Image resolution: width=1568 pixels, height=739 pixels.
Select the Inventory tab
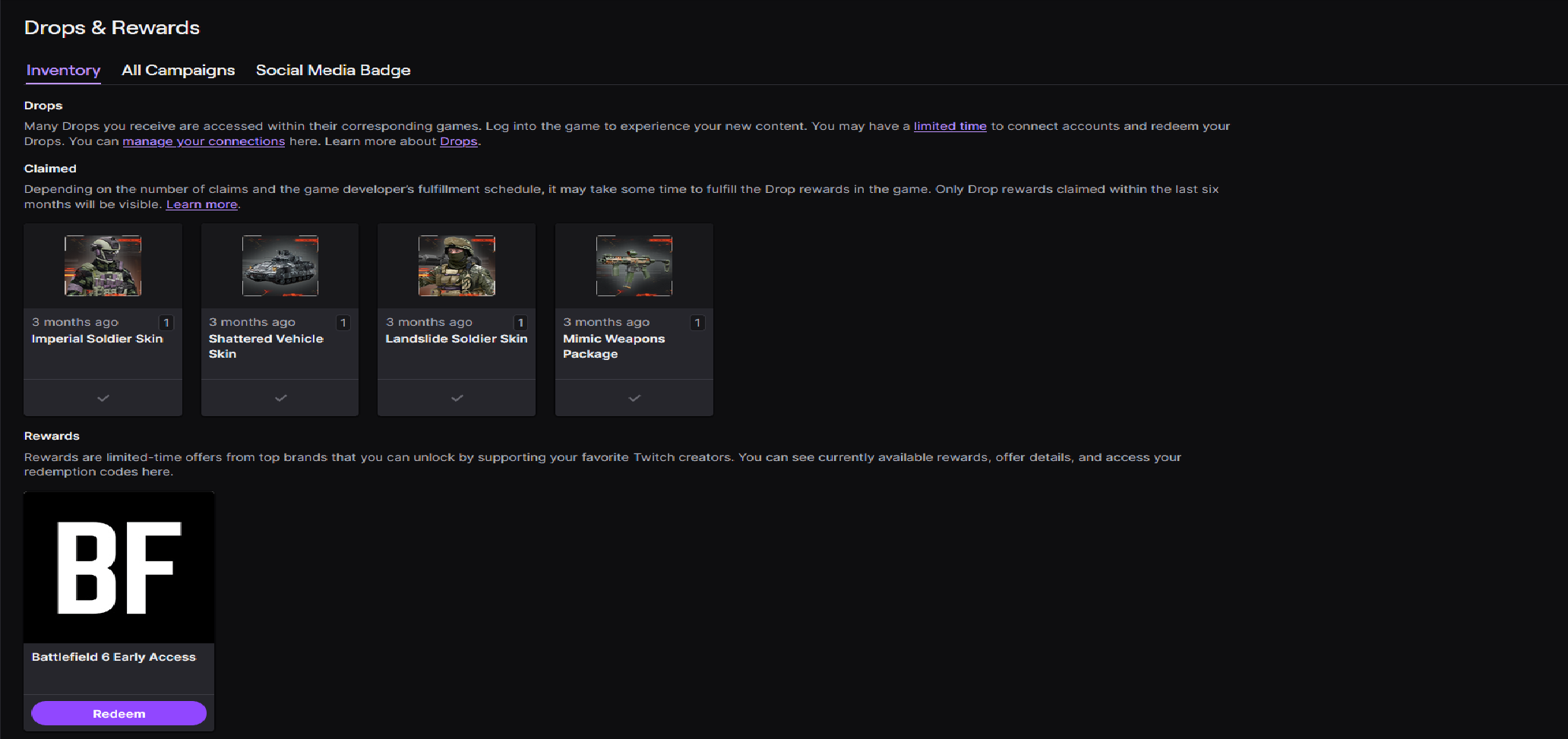pyautogui.click(x=63, y=70)
